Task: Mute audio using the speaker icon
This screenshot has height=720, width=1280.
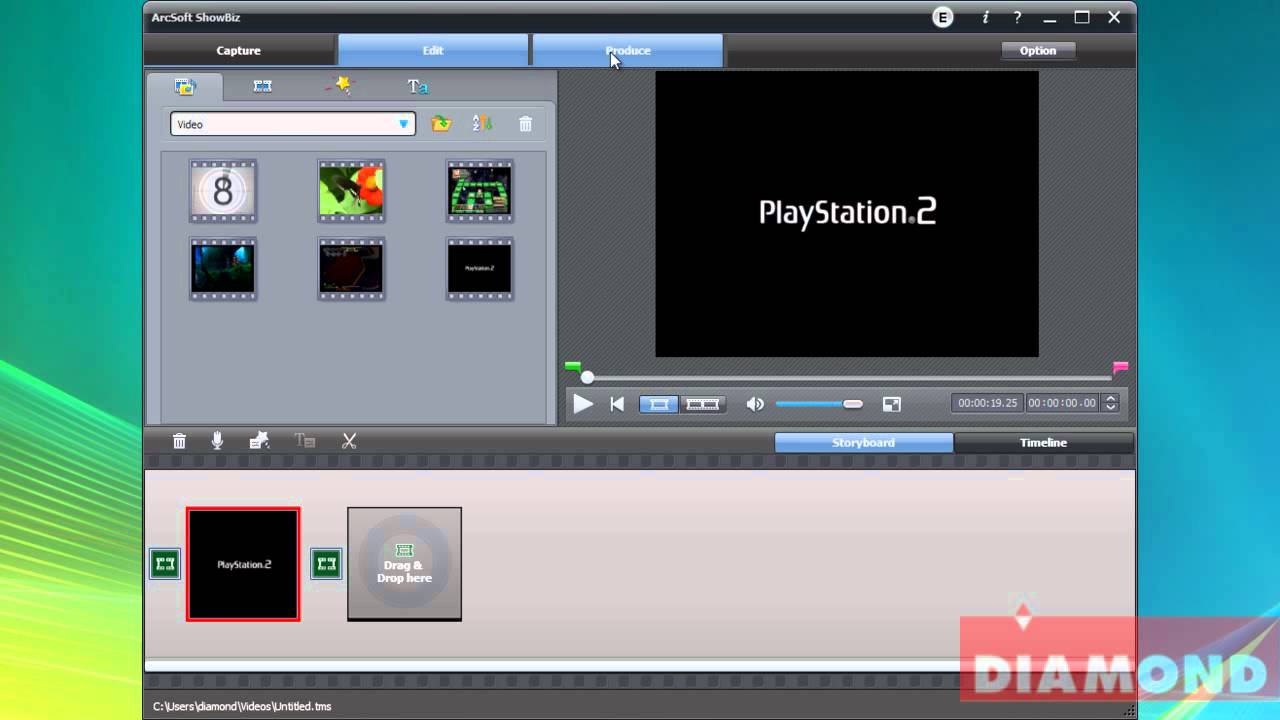Action: 755,404
